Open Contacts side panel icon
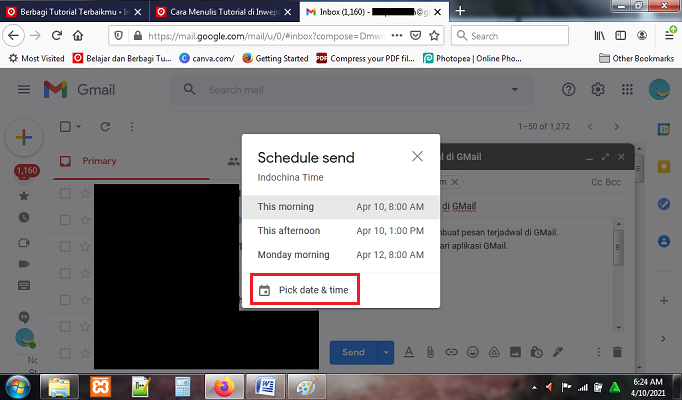This screenshot has width=682, height=400. (x=664, y=241)
